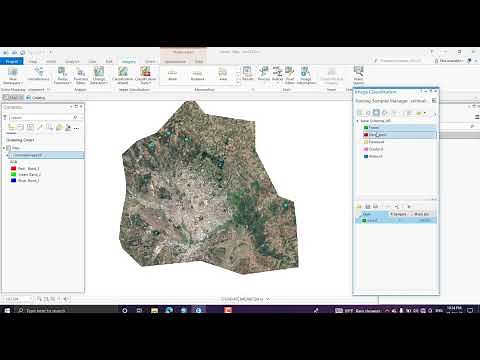480x360 pixels.
Task: Collapse the selected raster layer in Contents
Action: pyautogui.click(x=7, y=155)
